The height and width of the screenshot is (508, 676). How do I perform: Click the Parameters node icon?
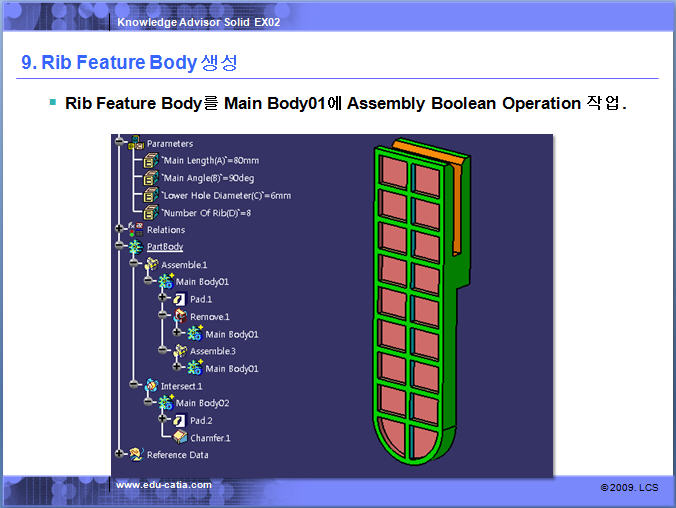135,143
